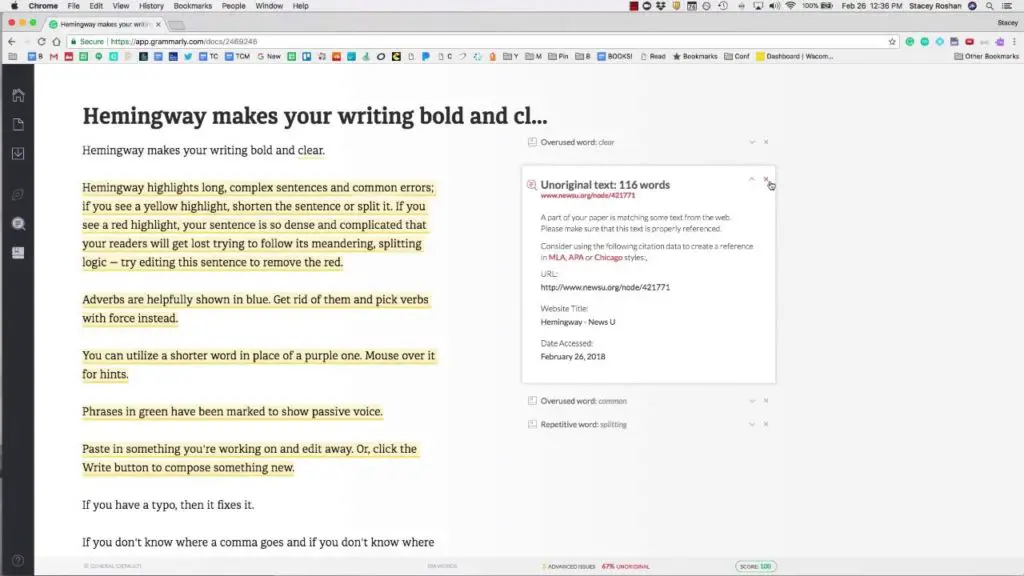Click the new document icon in sidebar

coord(18,124)
